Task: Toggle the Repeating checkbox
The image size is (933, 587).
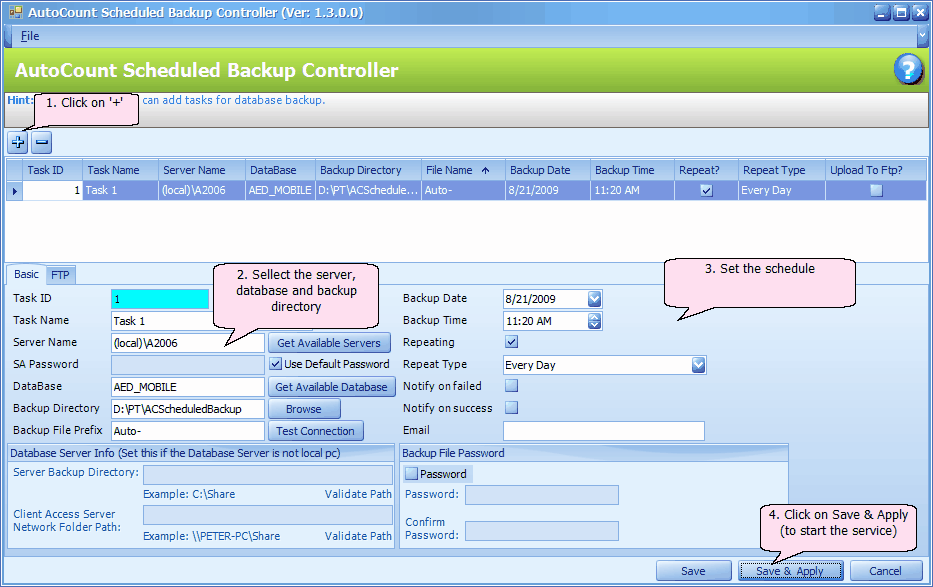Action: [511, 342]
